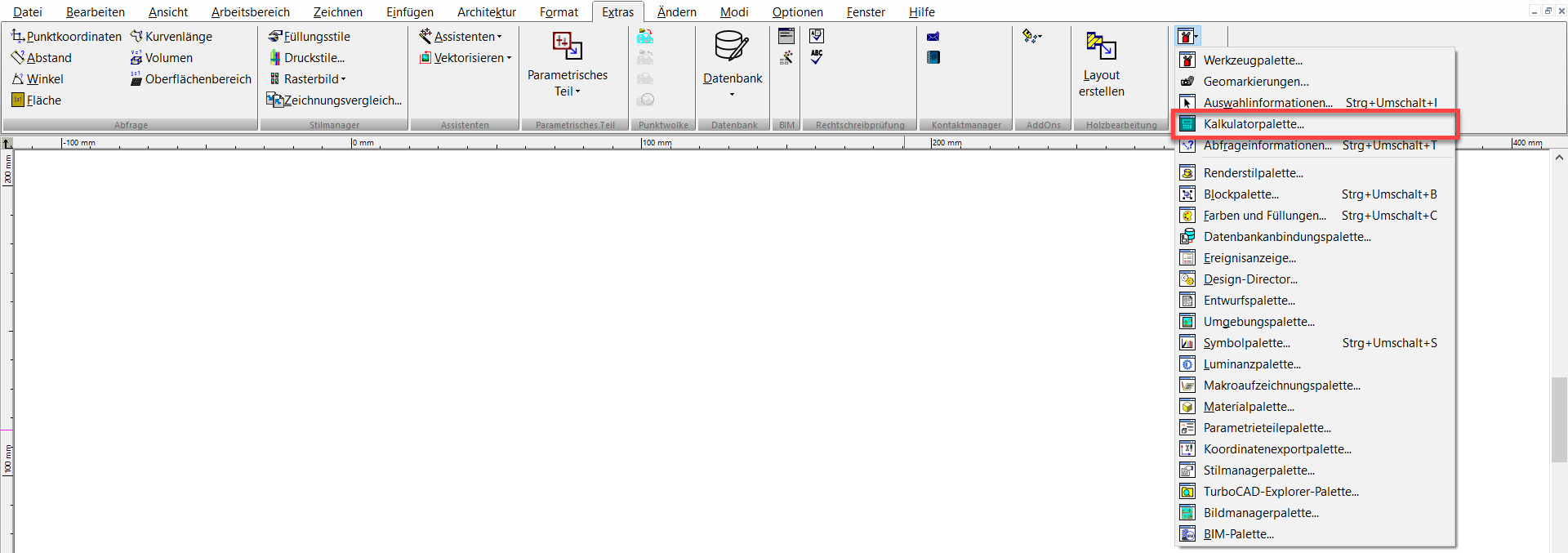Toggle Farben und Füllungen palette
Image resolution: width=1568 pixels, height=553 pixels.
coord(1264,216)
